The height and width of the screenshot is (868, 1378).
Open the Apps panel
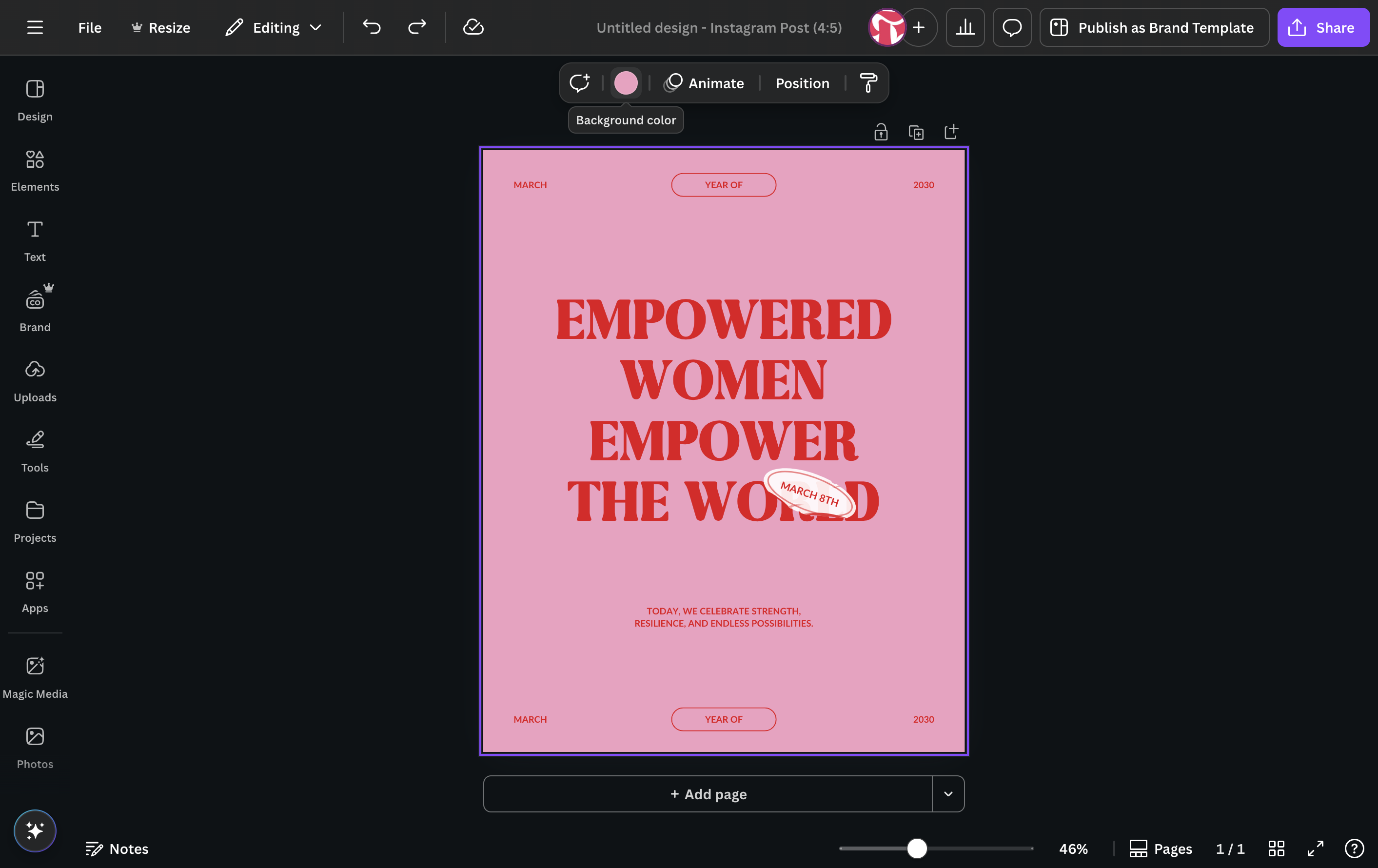(35, 592)
